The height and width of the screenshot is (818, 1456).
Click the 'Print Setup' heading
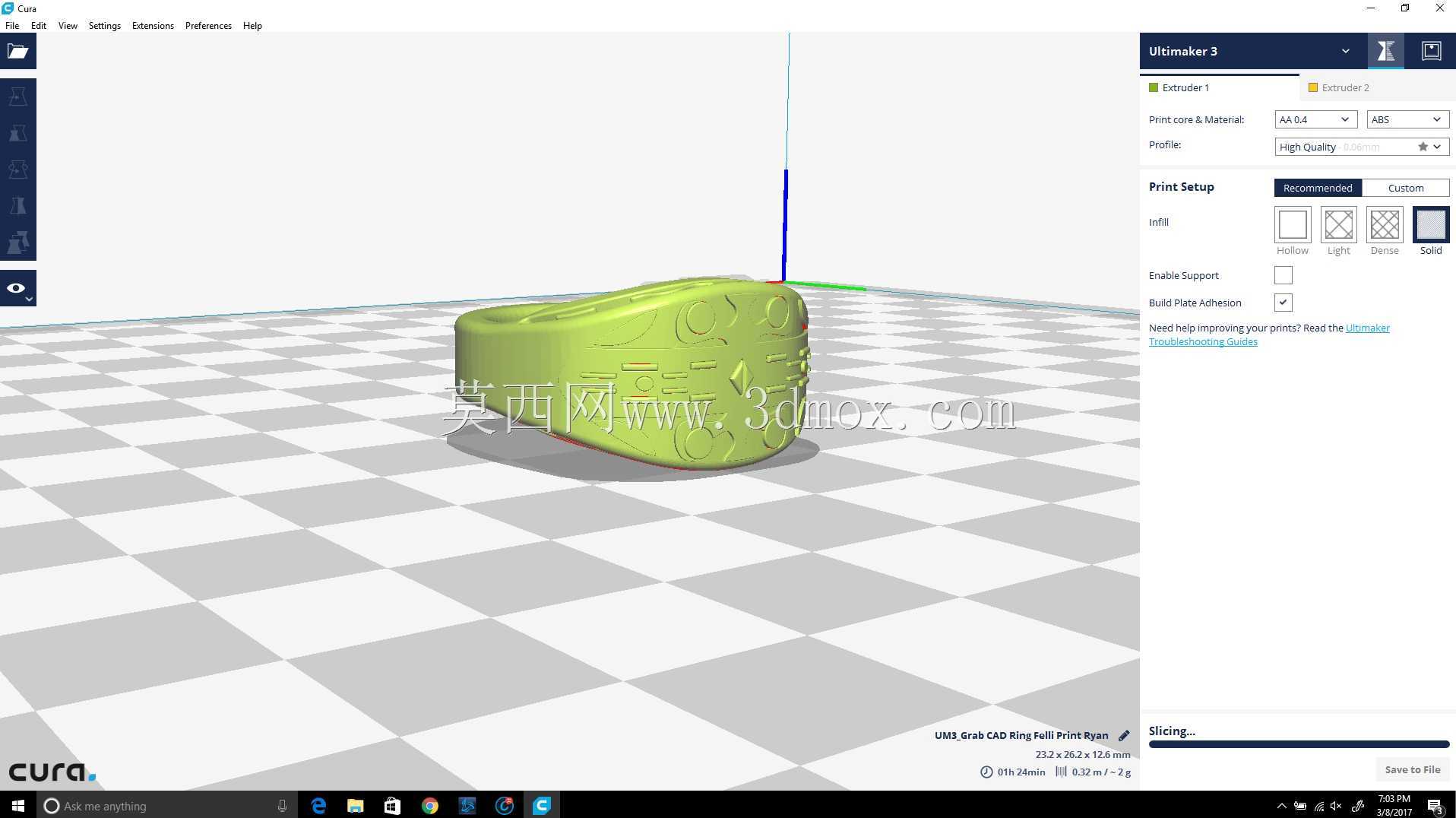tap(1181, 187)
